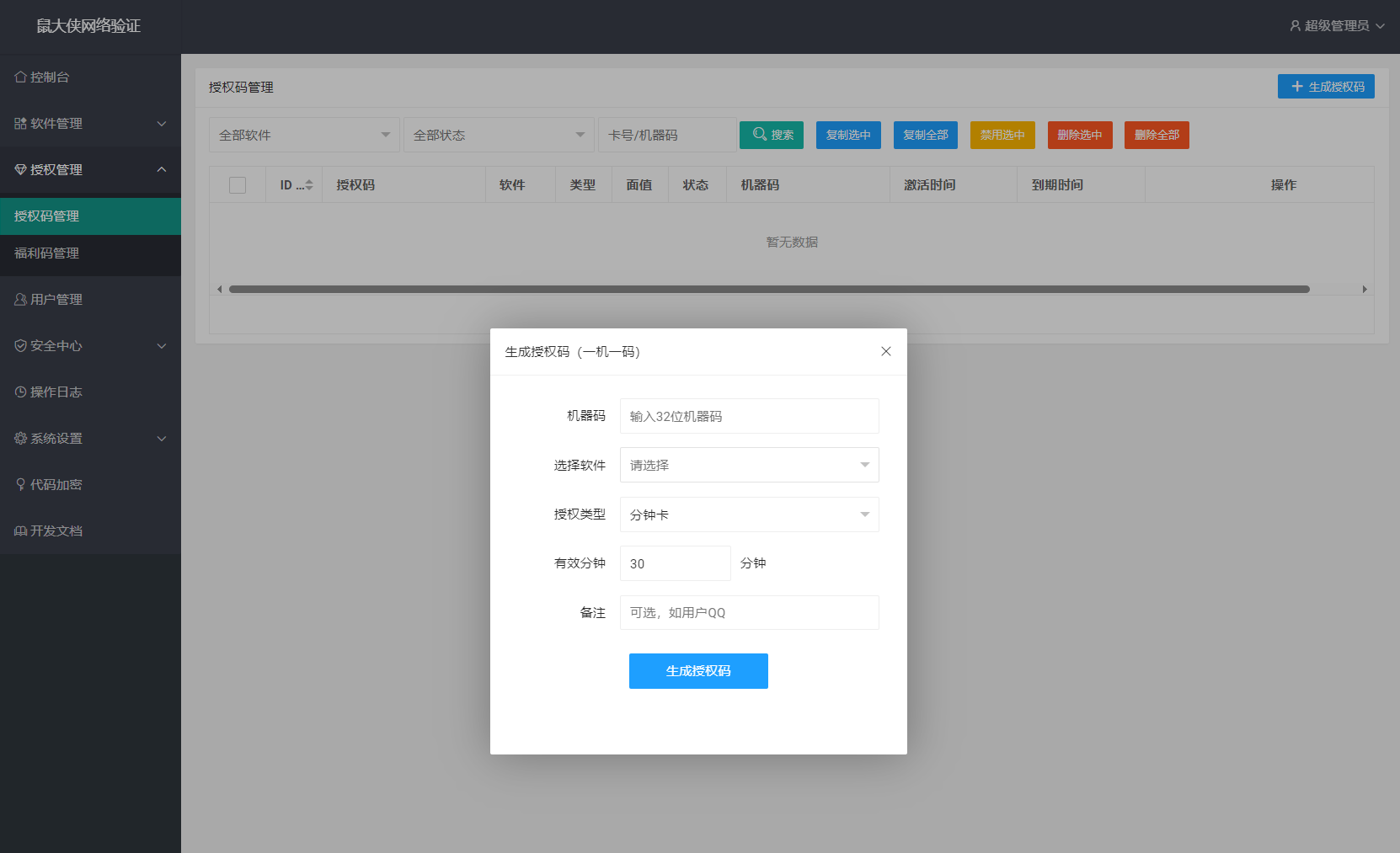1400x853 pixels.
Task: Open the 控制台 home page from sidebar
Action: [48, 77]
